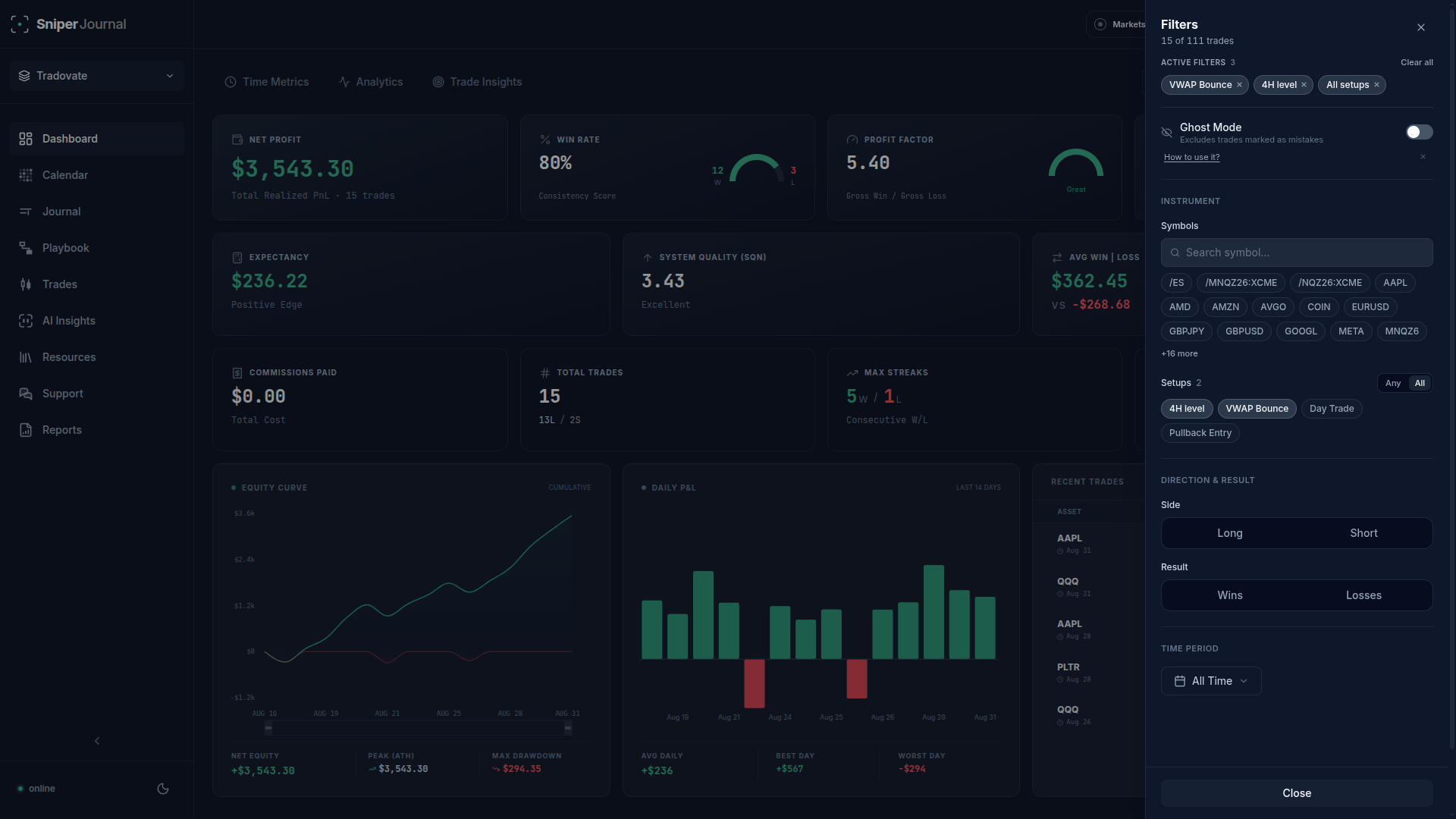The height and width of the screenshot is (819, 1456).
Task: Open How to use it link
Action: click(x=1191, y=158)
